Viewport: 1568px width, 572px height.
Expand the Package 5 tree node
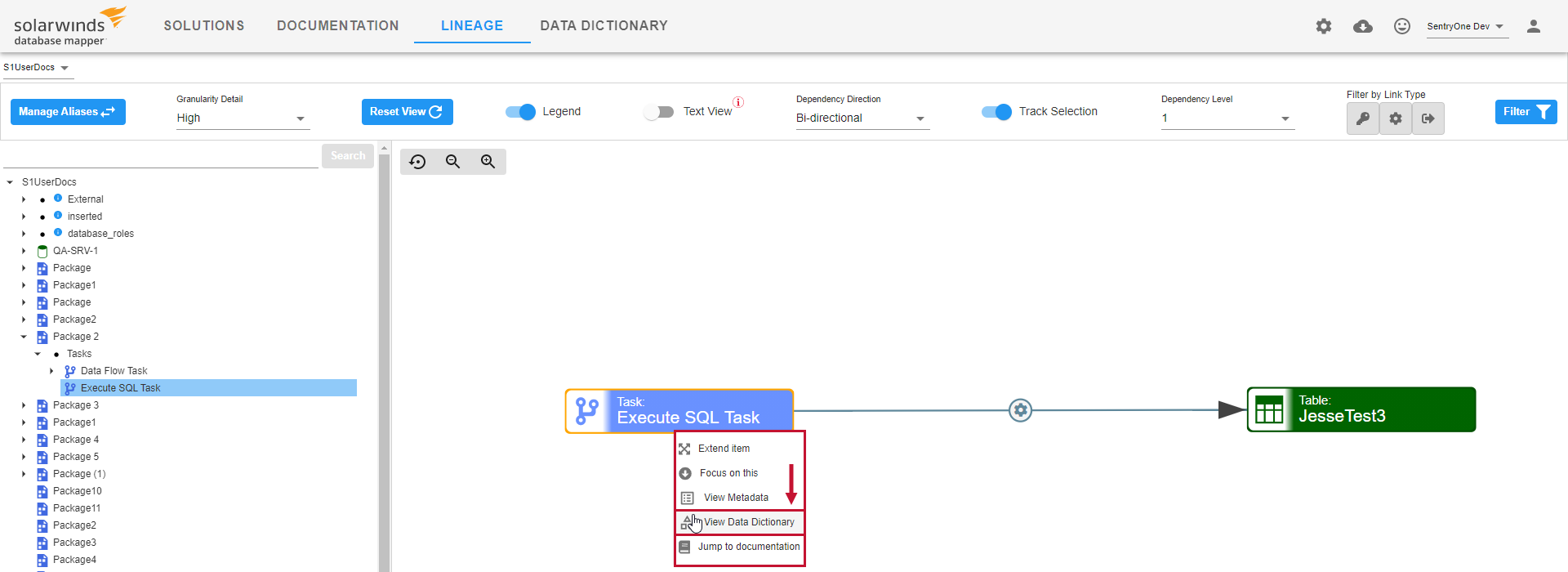pyautogui.click(x=24, y=457)
